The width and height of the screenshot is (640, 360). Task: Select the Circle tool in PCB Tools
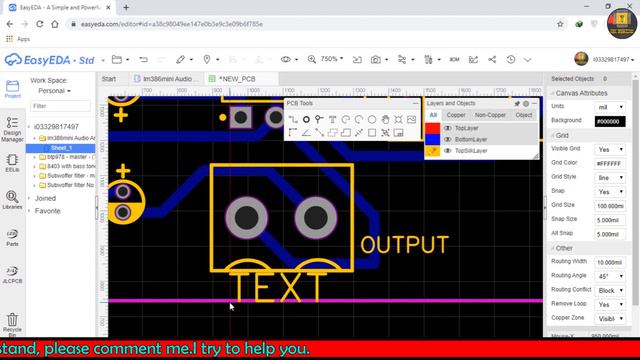tap(372, 120)
